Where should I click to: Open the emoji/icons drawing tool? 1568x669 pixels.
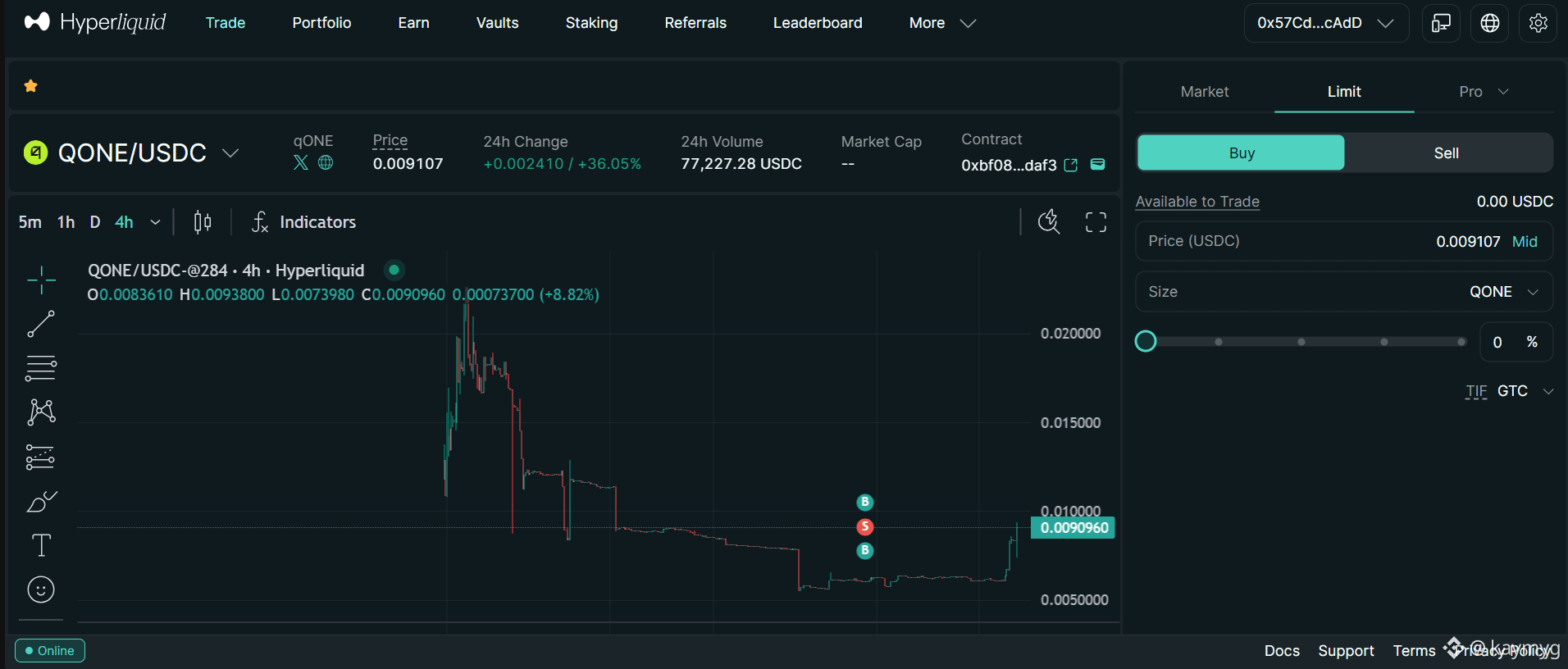pyautogui.click(x=41, y=589)
